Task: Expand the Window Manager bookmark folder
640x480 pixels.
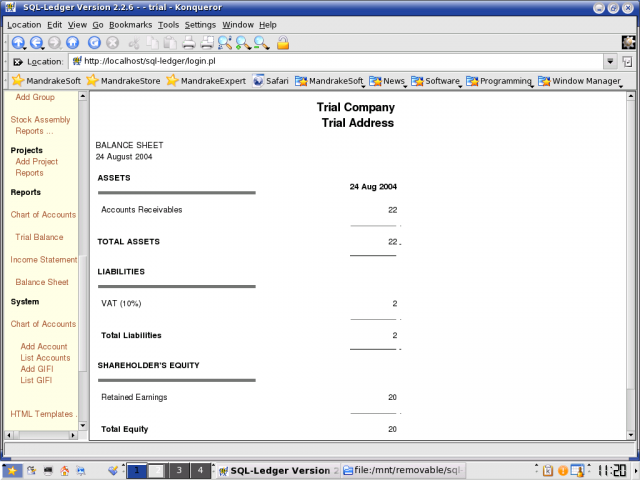Action: [x=580, y=81]
